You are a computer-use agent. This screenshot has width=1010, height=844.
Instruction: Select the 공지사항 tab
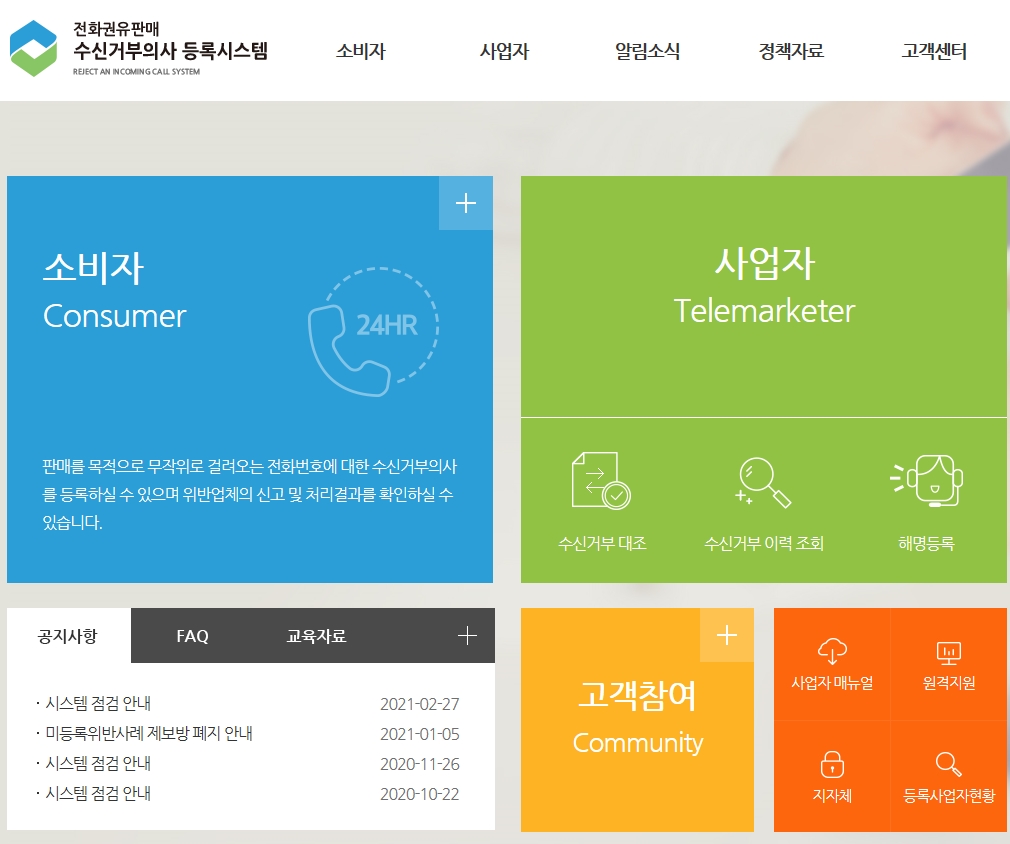[x=68, y=636]
